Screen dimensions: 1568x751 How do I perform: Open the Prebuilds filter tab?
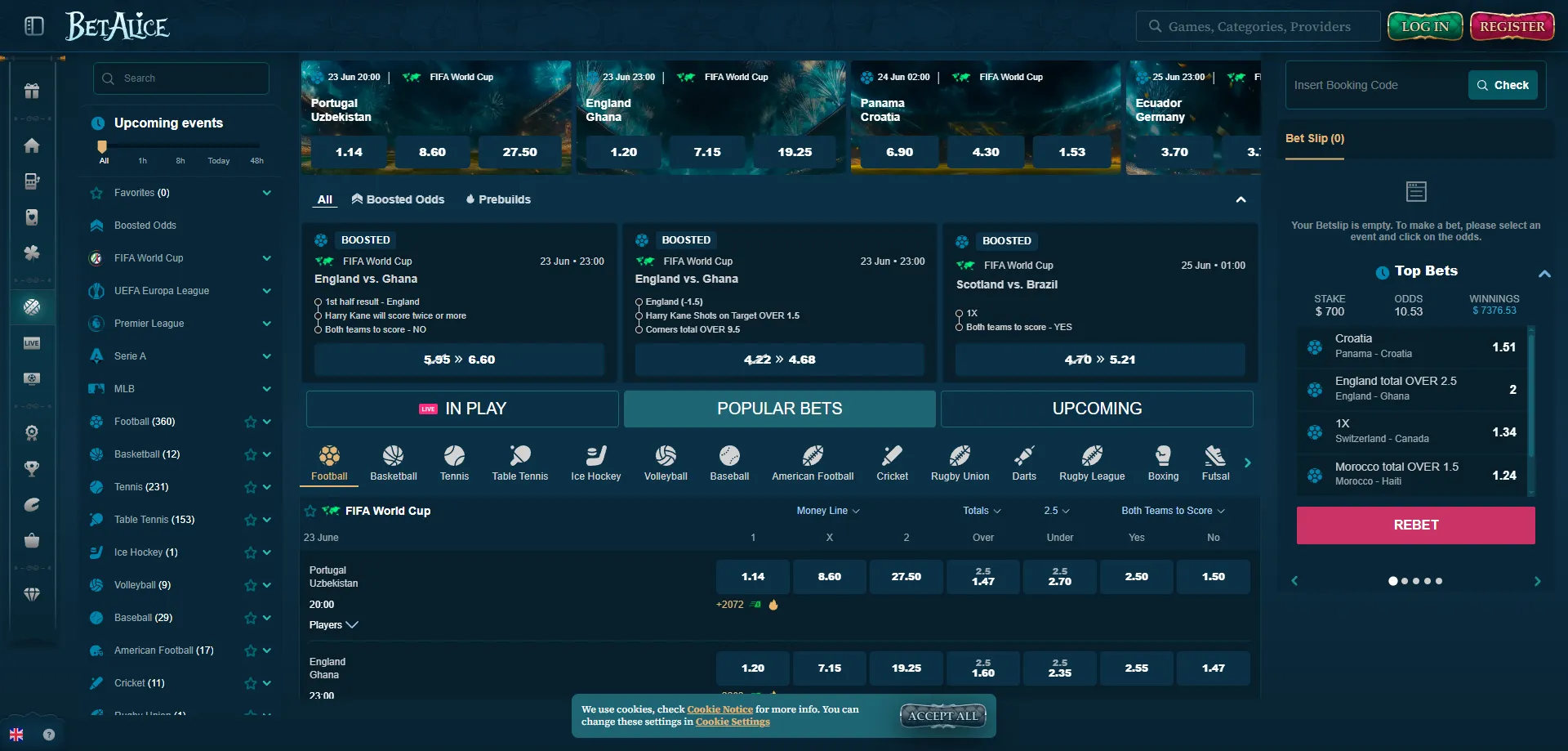[x=498, y=199]
